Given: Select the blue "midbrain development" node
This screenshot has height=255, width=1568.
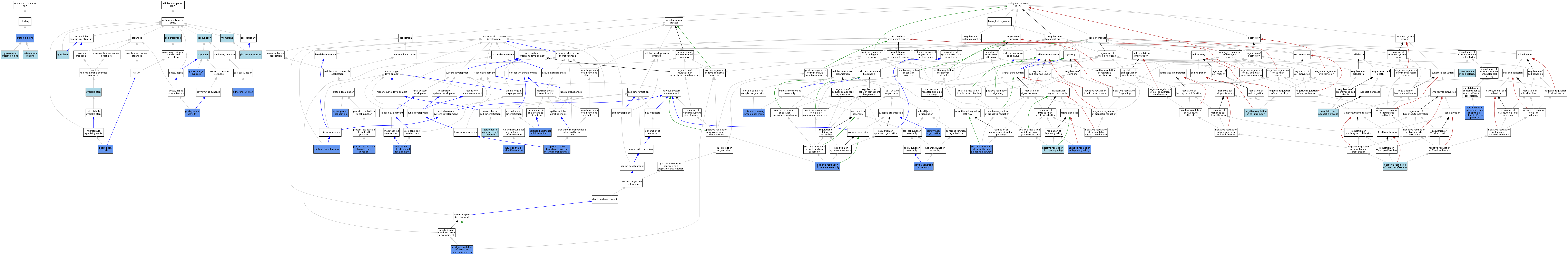Looking at the screenshot, I should (327, 149).
